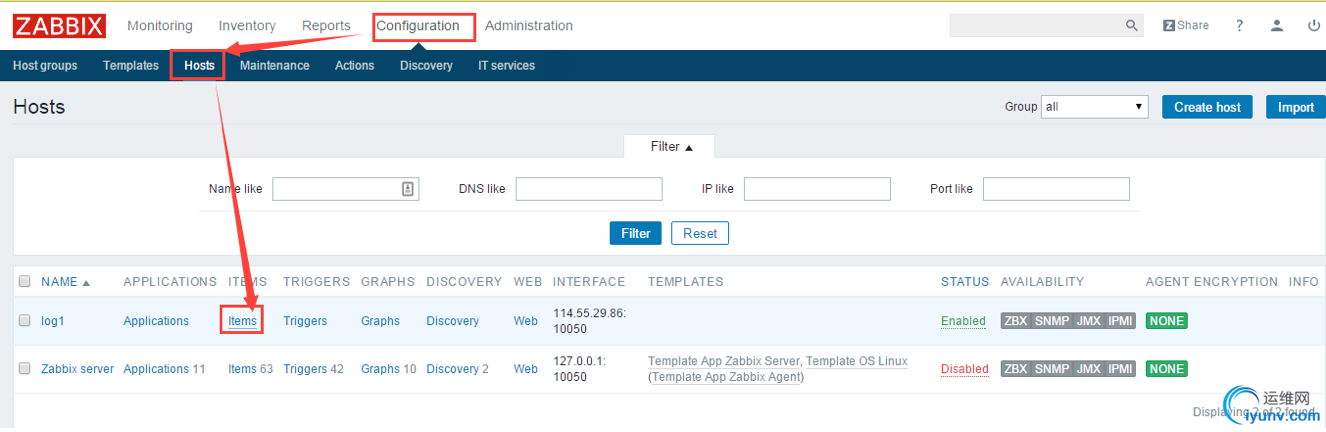Open the Group dropdown
This screenshot has width=1326, height=432.
pos(1095,107)
